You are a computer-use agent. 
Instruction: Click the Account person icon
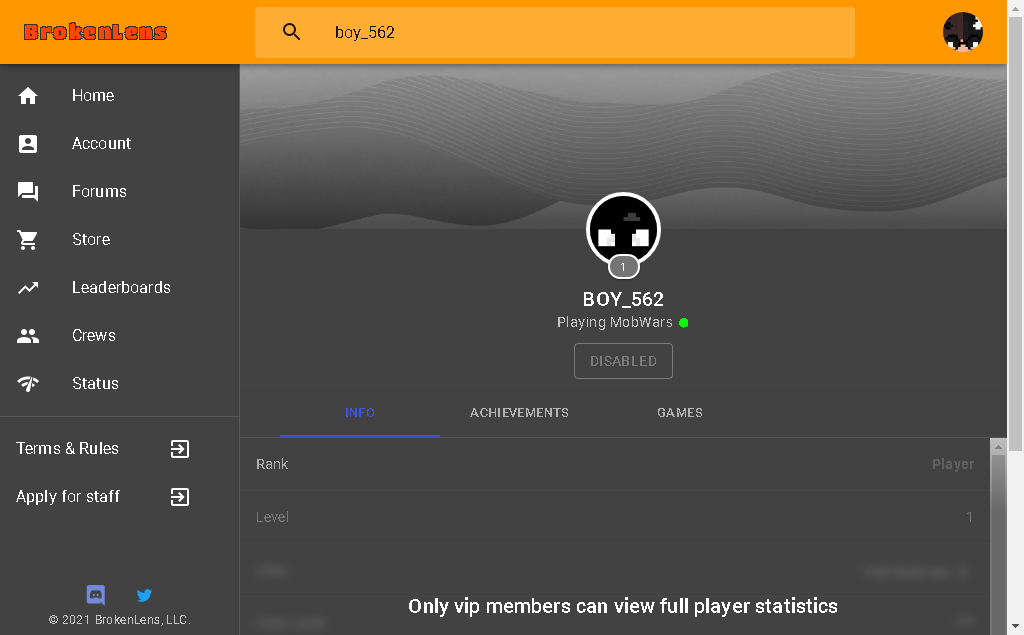[x=27, y=144]
